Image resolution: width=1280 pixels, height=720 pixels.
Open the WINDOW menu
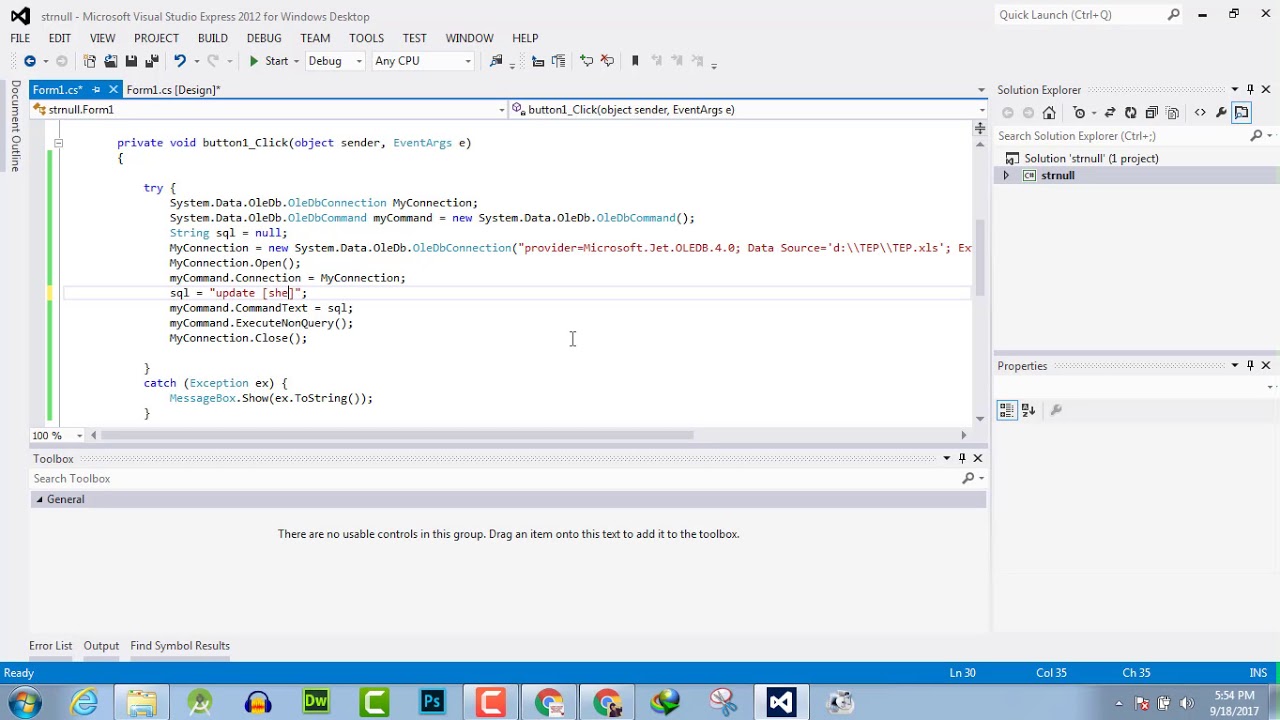[469, 38]
